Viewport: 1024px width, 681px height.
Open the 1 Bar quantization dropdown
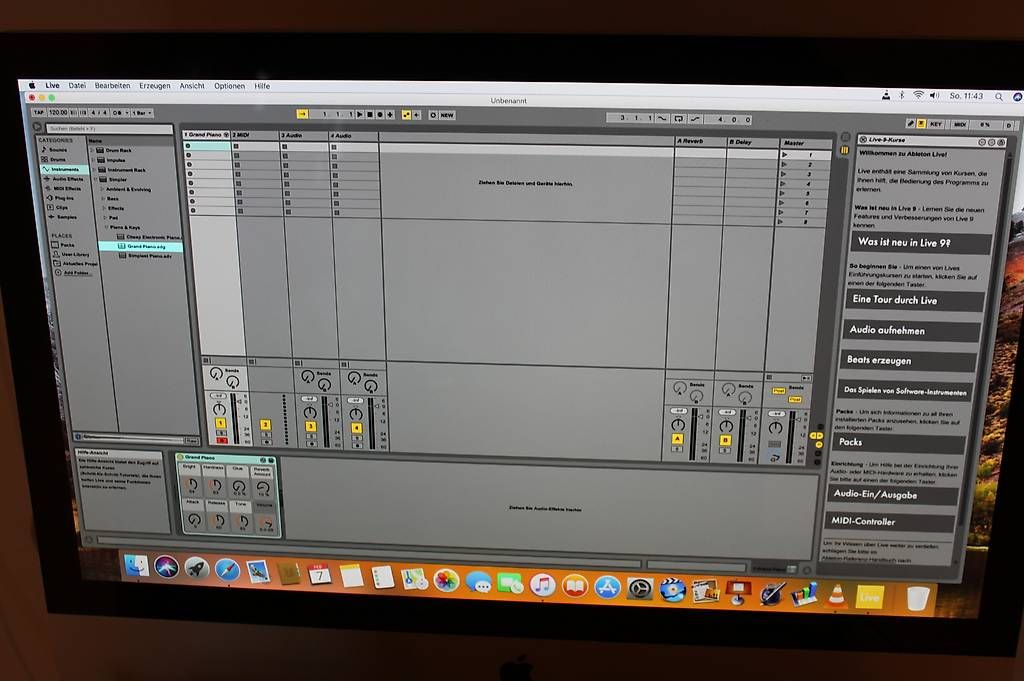142,113
